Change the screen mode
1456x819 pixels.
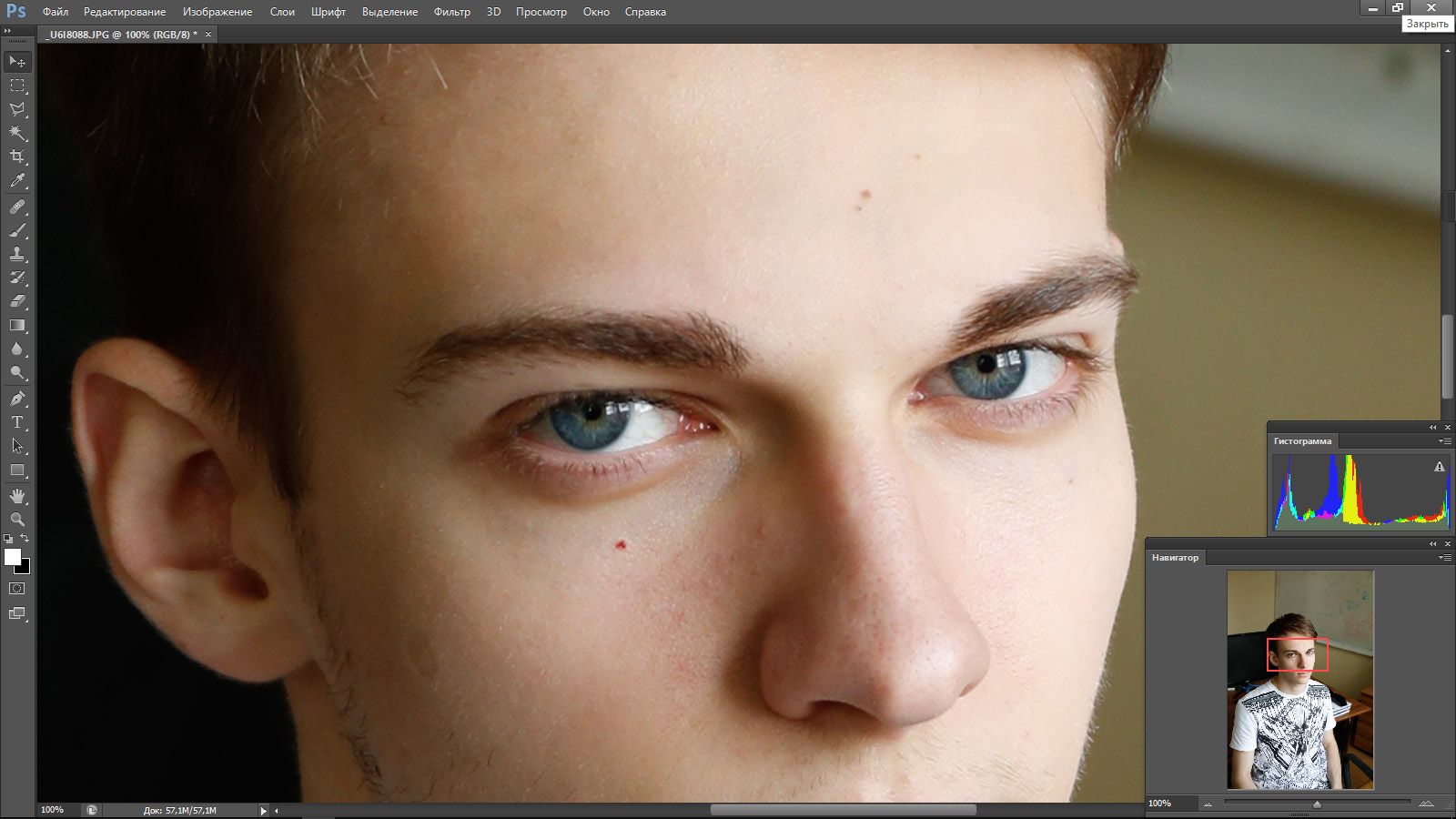17,613
